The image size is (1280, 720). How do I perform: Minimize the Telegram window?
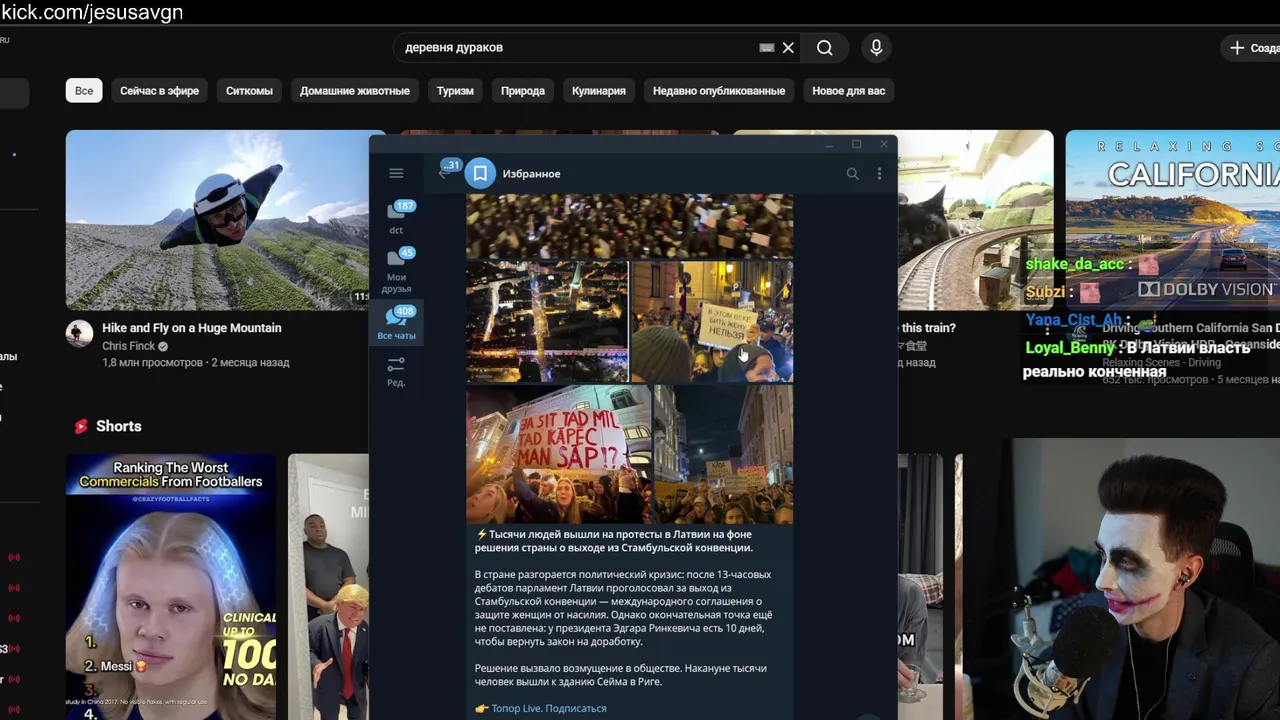tap(829, 145)
